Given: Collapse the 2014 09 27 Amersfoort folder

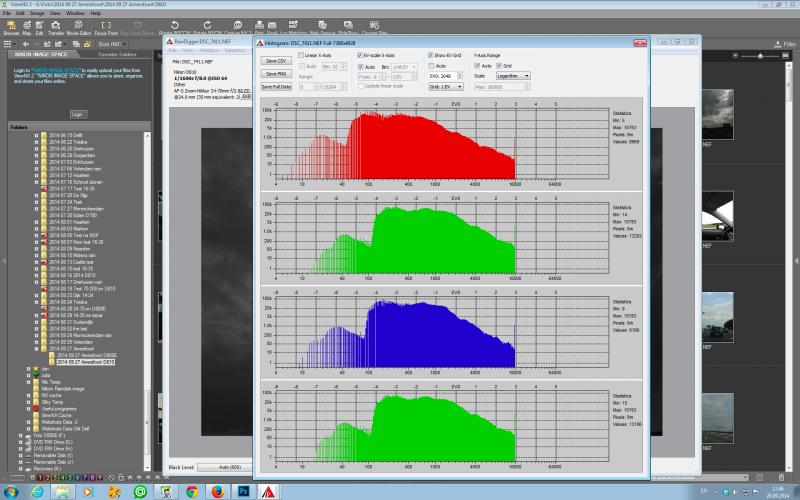Looking at the screenshot, I should coord(36,349).
